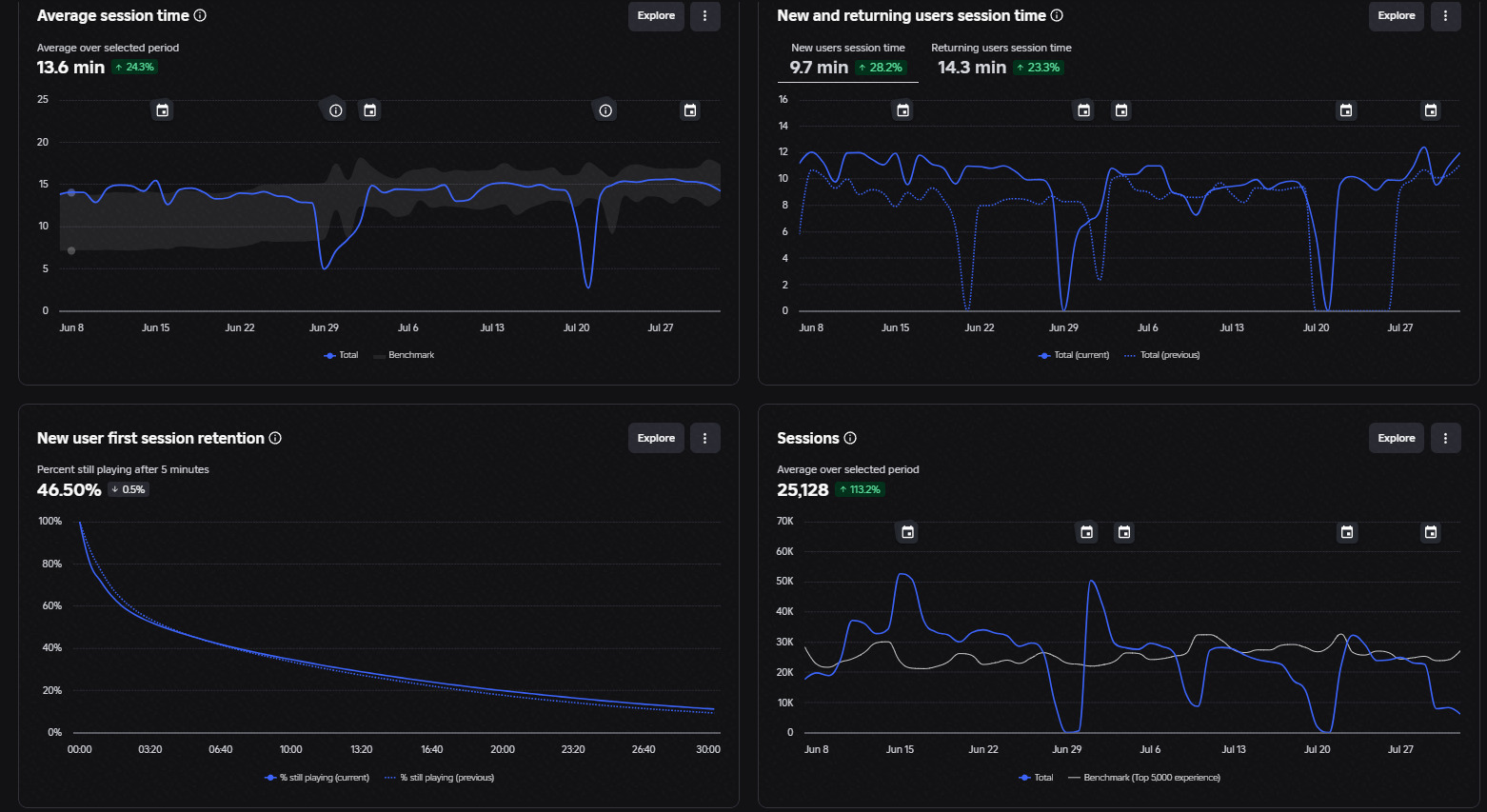Open three-dot menu on New and returning users card
Screen dimensions: 1487x812
[x=1445, y=16]
